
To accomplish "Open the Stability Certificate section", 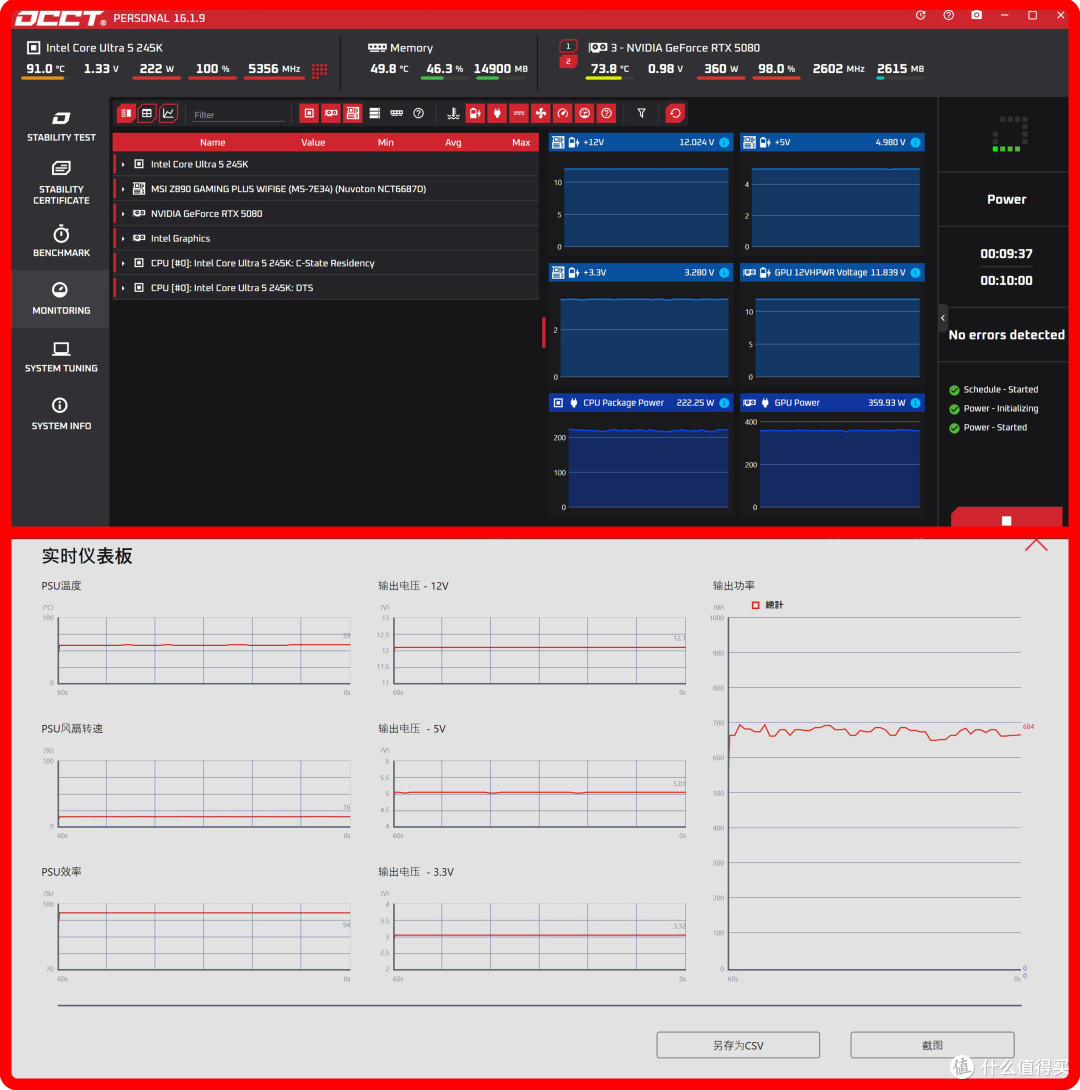I will pos(61,184).
